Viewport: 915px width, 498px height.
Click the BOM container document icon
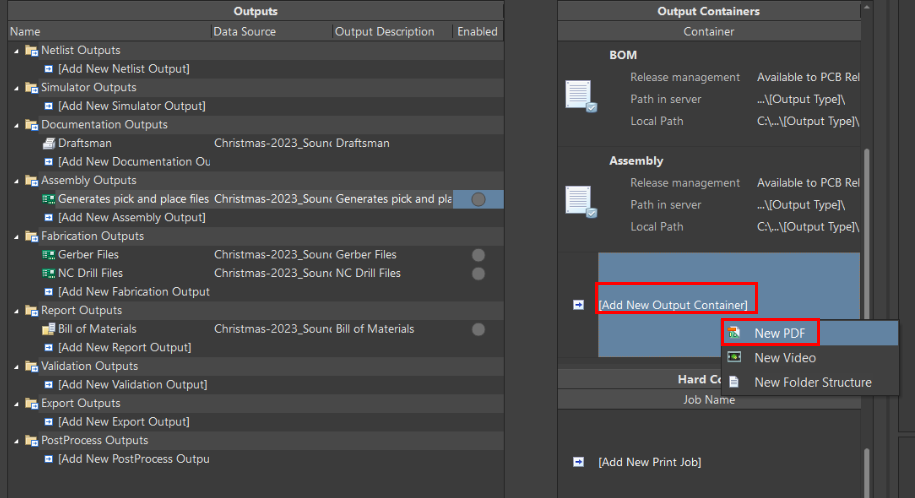[581, 96]
